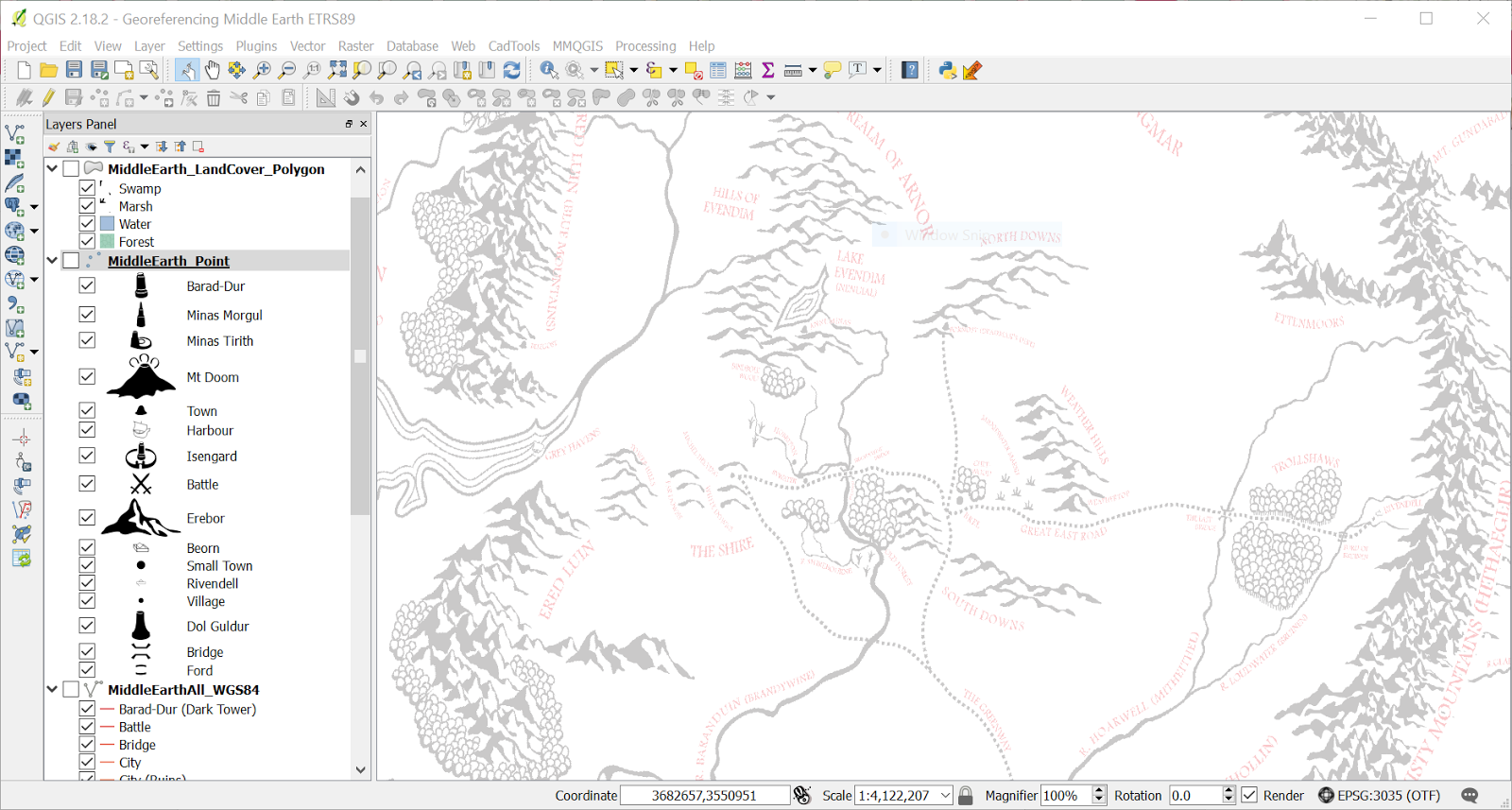Open the Measure tool dropdown arrow
This screenshot has height=810, width=1512.
pyautogui.click(x=812, y=70)
